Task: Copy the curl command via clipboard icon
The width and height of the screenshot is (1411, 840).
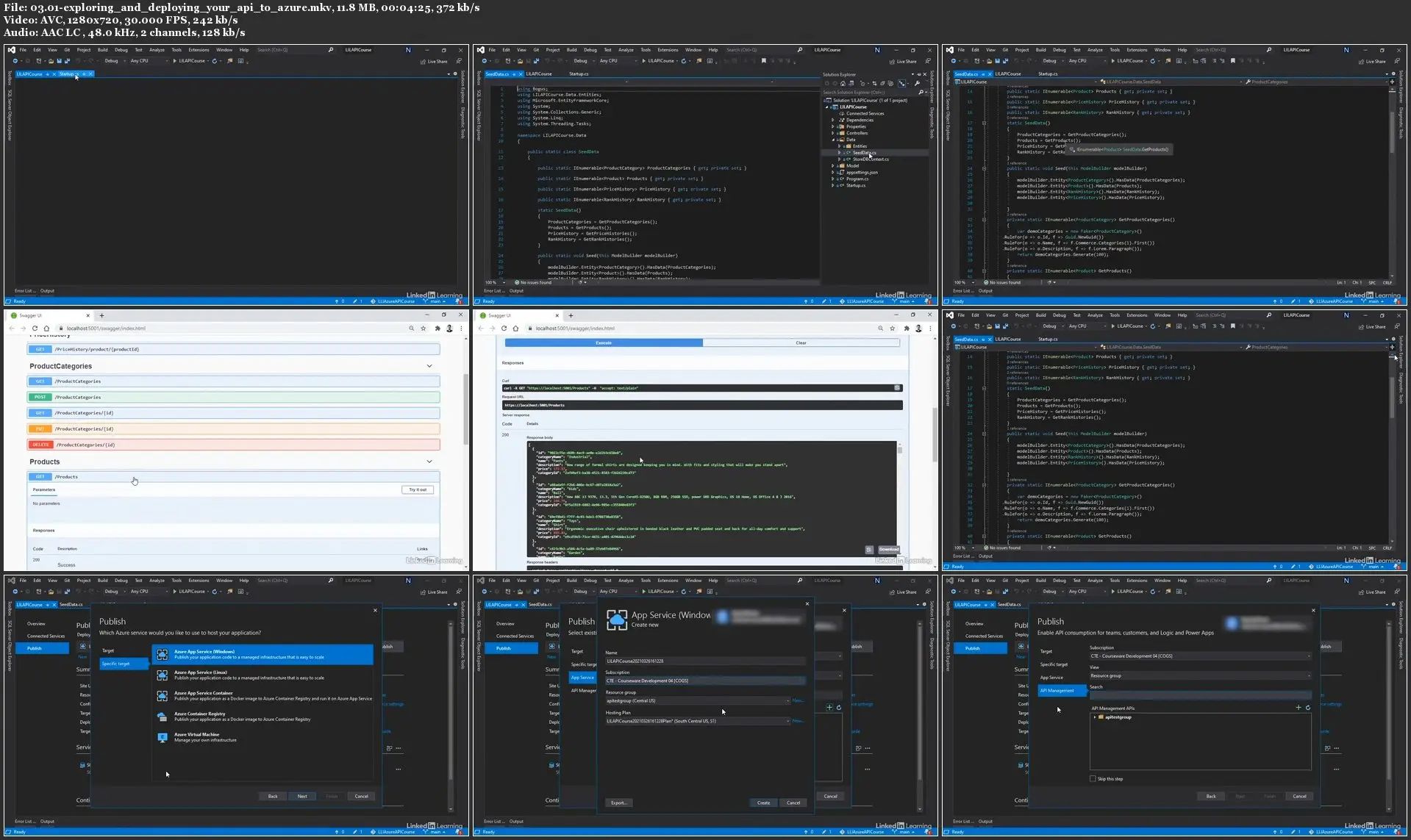Action: 897,387
